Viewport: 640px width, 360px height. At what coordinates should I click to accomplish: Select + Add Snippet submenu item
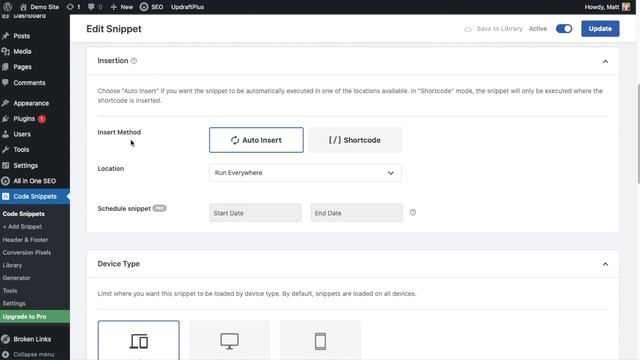[x=22, y=227]
